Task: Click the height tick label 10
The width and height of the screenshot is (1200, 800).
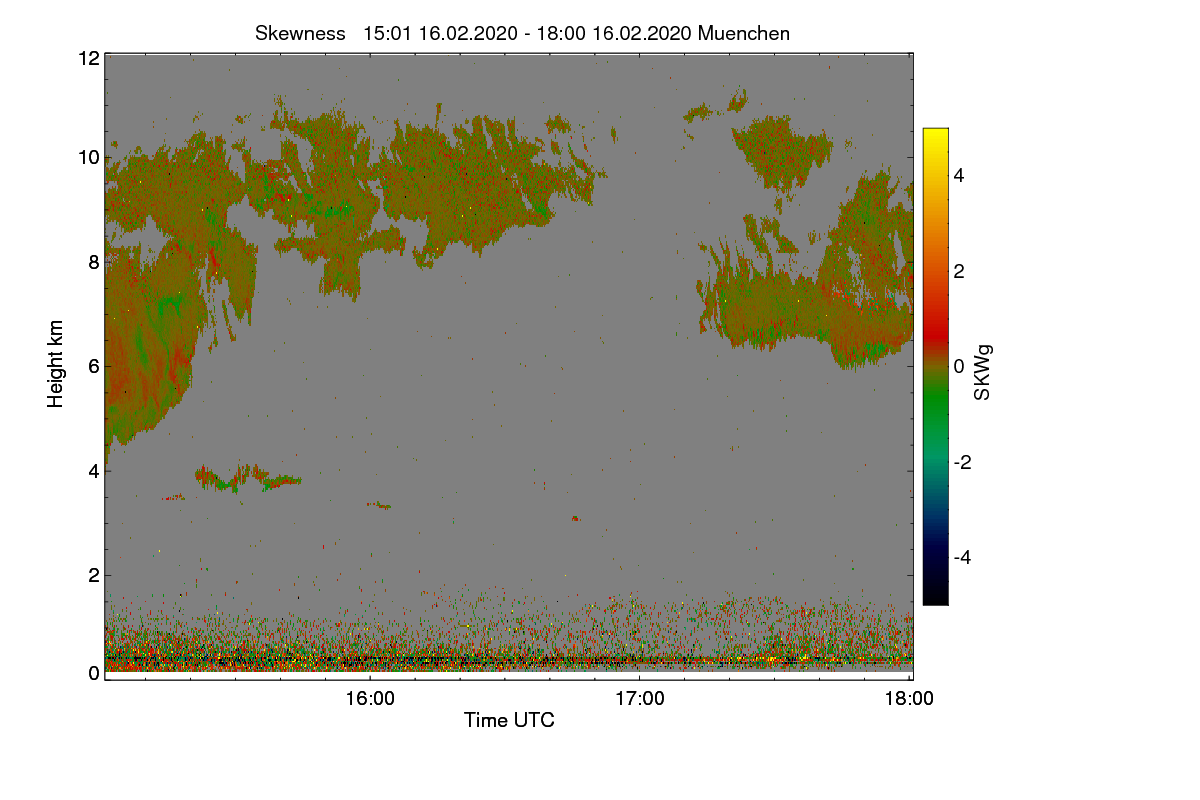Action: tap(87, 157)
